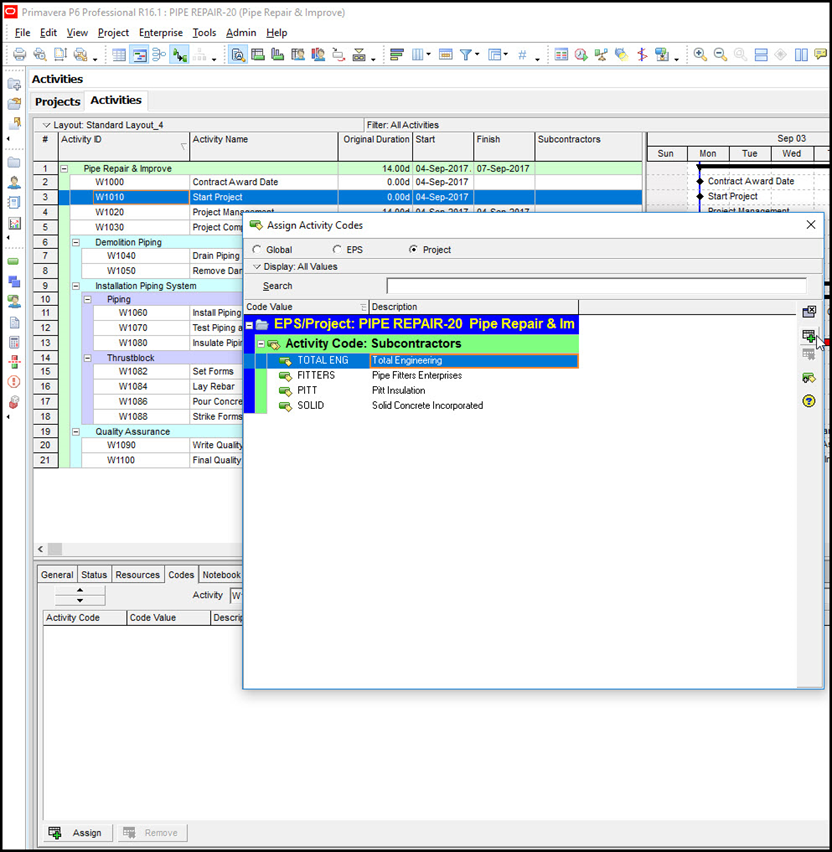Image resolution: width=832 pixels, height=852 pixels.
Task: Toggle the Activity Table view icon
Action: click(118, 55)
